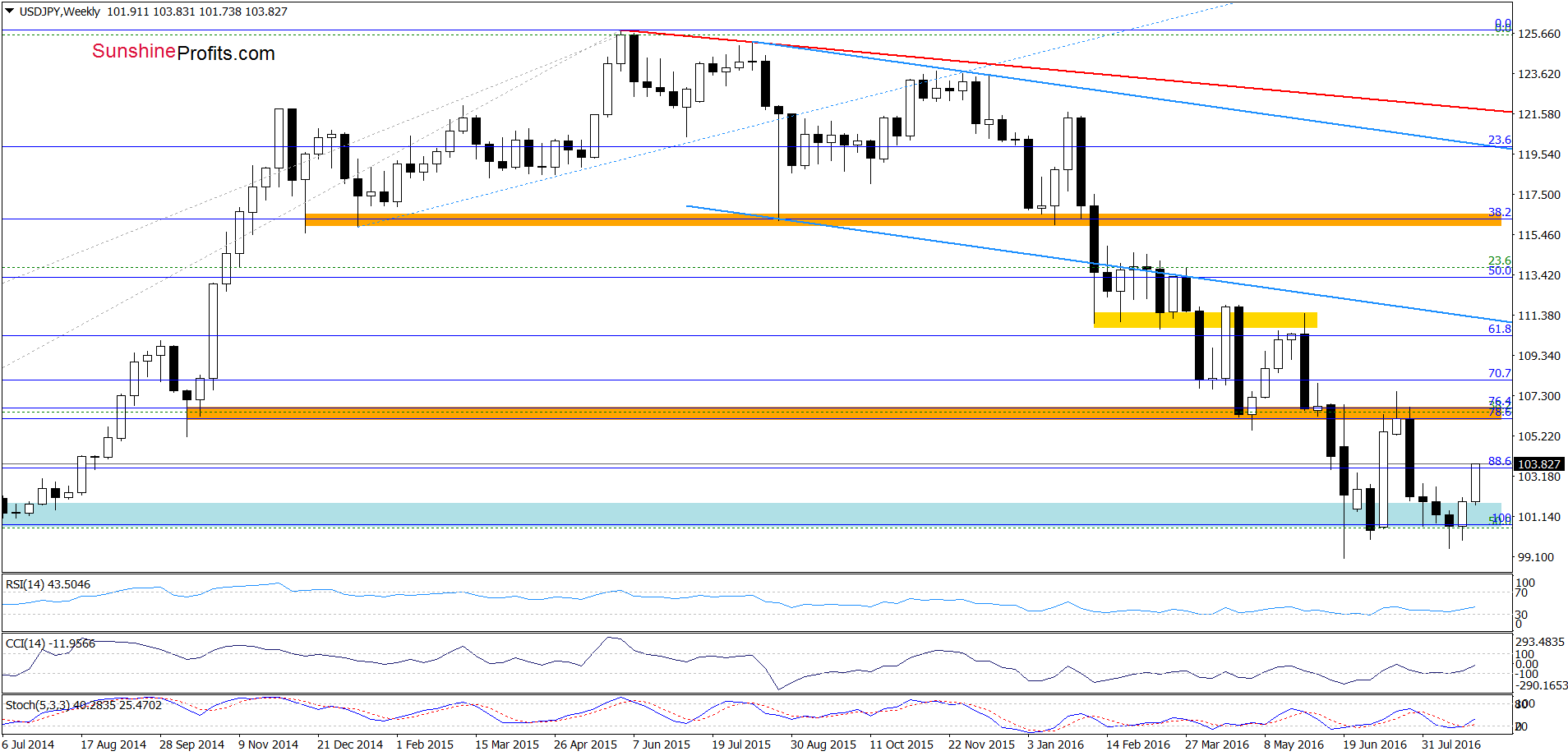Click the 30 Aug 2015 date label
1568x756 pixels.
(x=823, y=744)
